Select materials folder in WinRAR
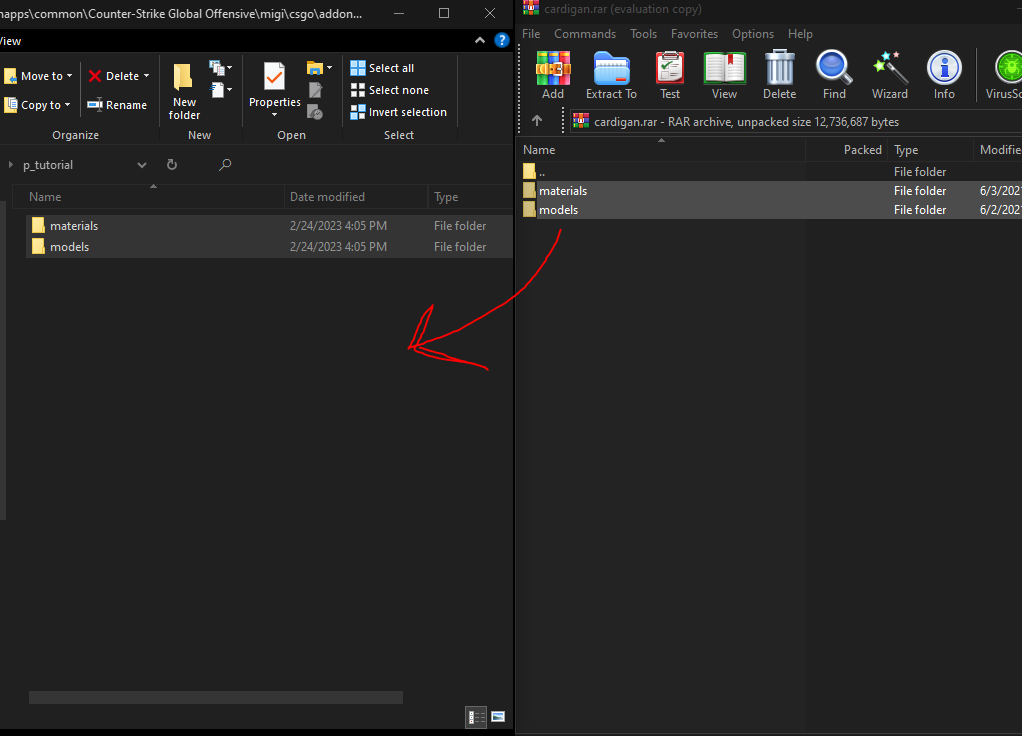This screenshot has height=736, width=1022. [770, 190]
